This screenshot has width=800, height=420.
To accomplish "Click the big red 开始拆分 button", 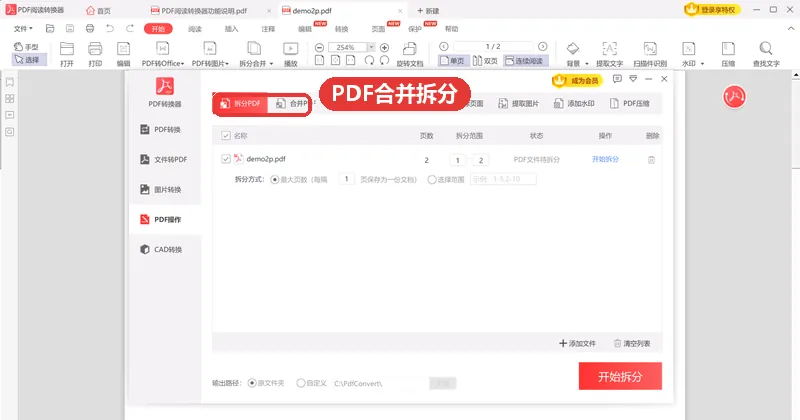I will [x=620, y=376].
